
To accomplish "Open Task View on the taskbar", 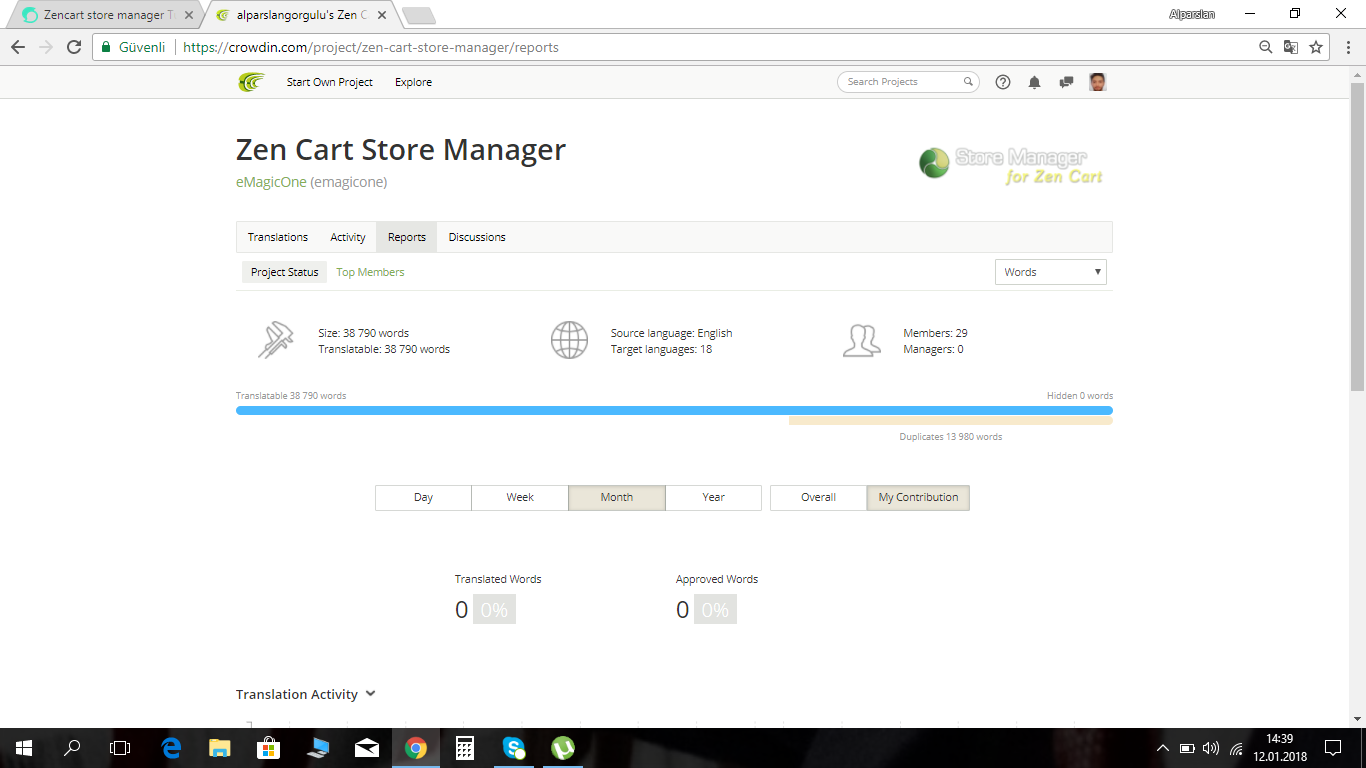I will click(120, 748).
